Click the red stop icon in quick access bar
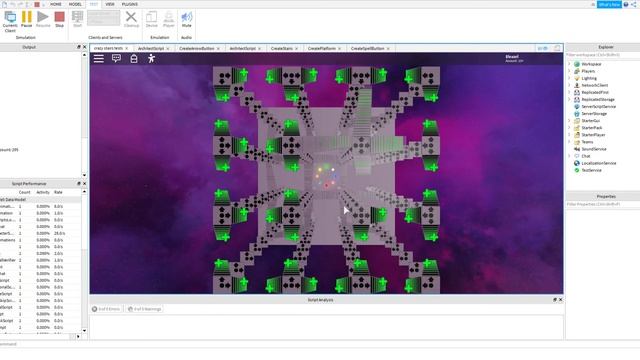 click(37, 4)
